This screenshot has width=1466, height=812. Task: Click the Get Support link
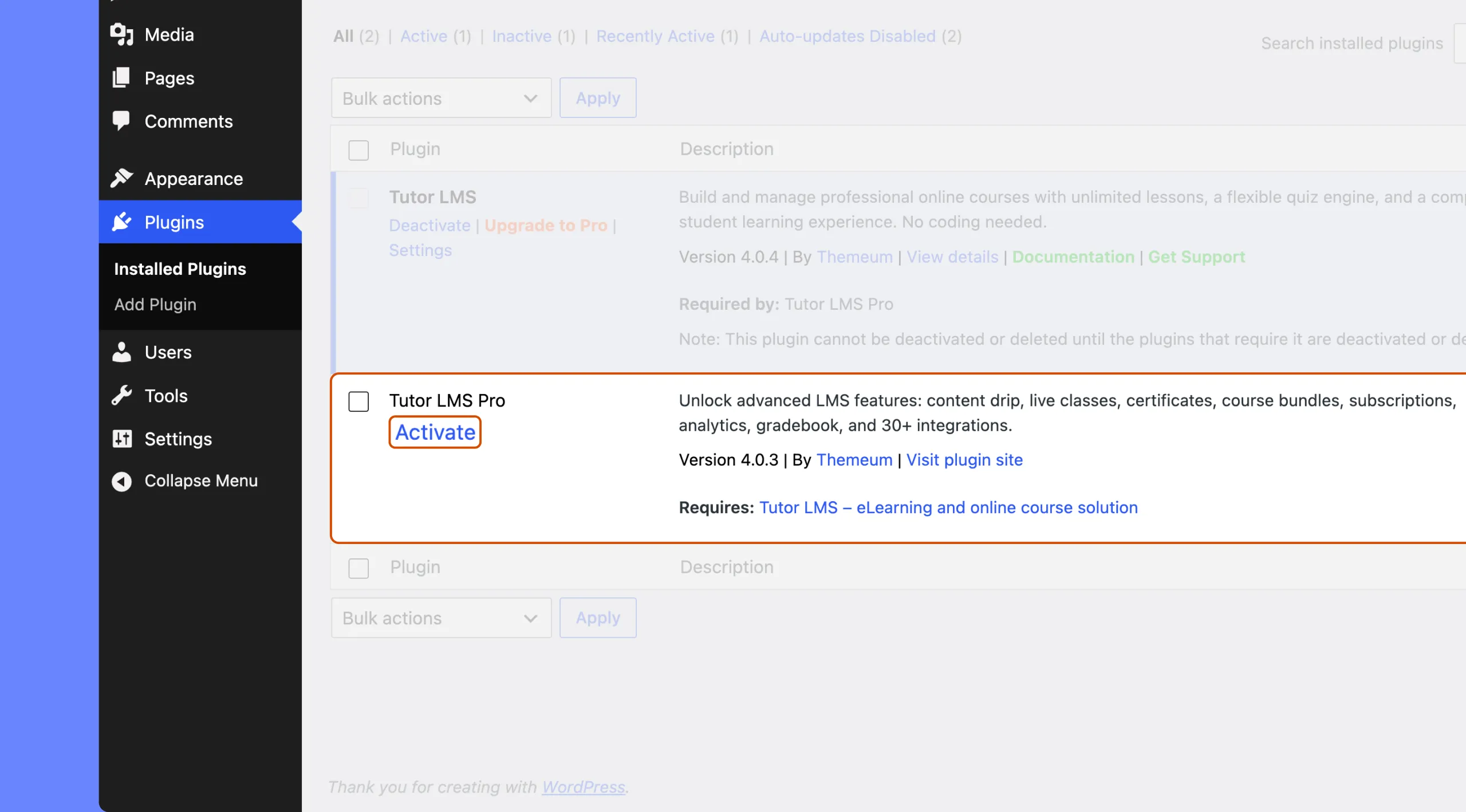(1196, 257)
